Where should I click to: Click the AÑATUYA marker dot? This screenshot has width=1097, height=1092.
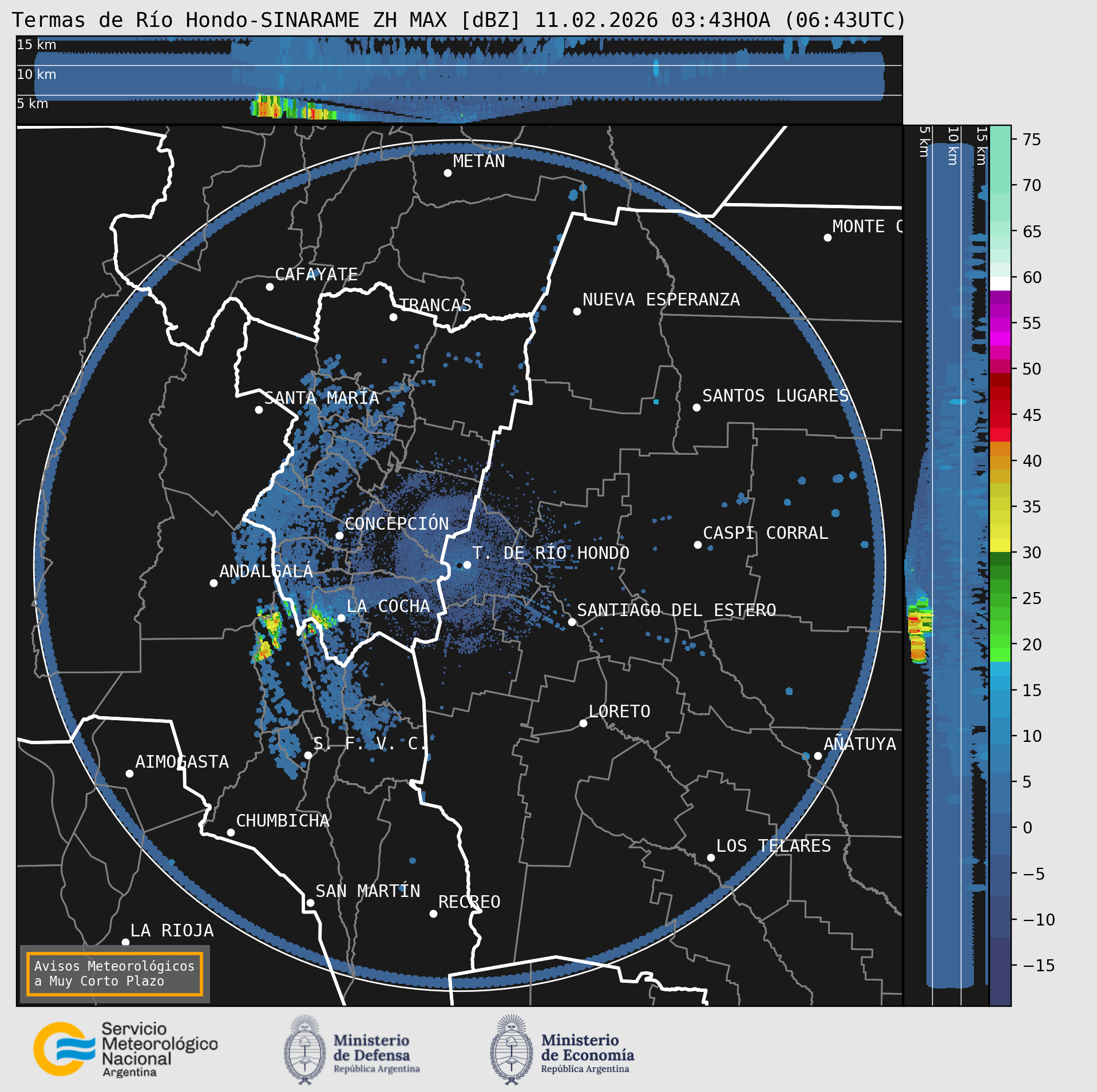tap(818, 756)
